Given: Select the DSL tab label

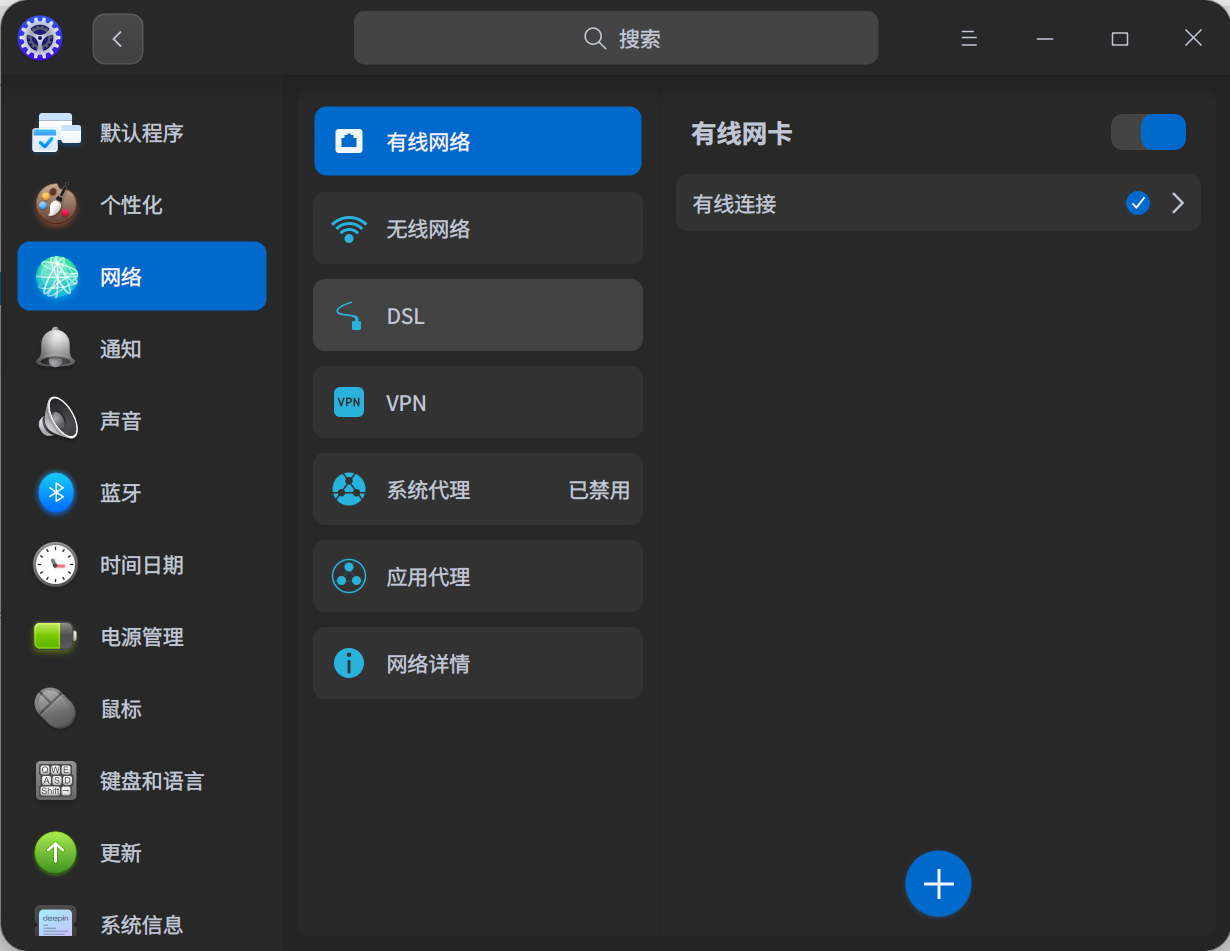Looking at the screenshot, I should (406, 316).
